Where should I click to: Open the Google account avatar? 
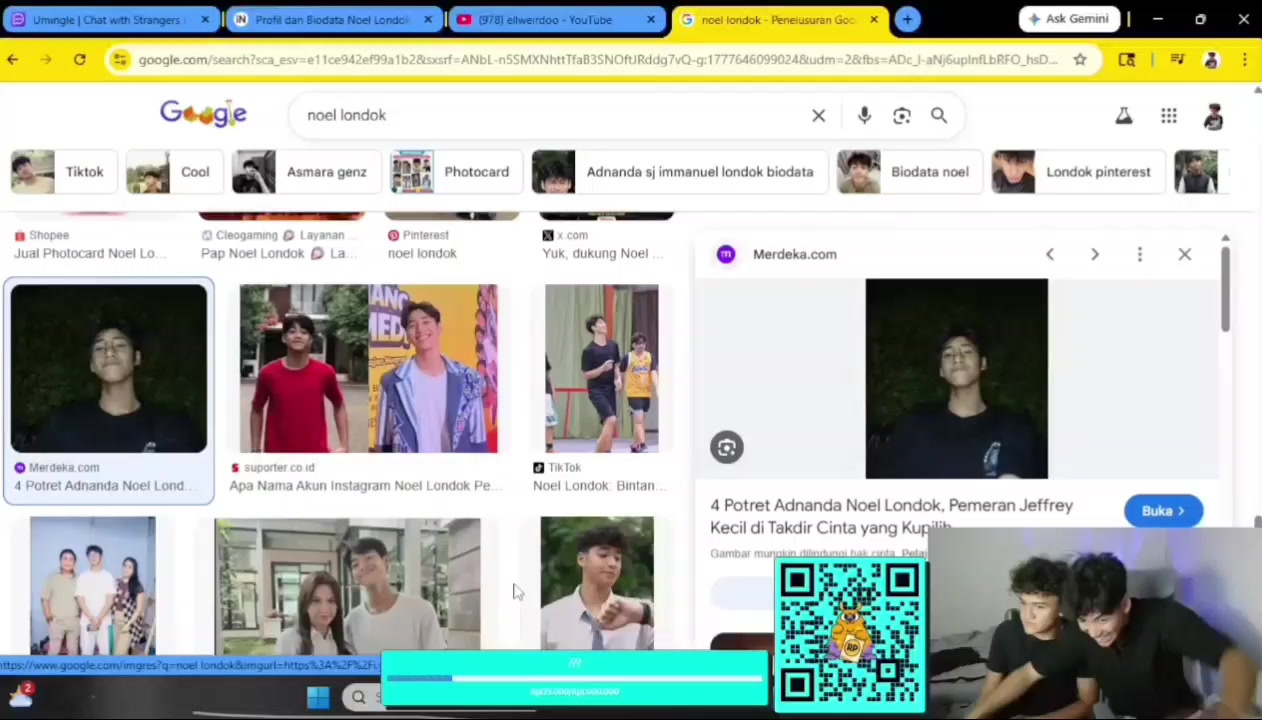pos(1213,116)
